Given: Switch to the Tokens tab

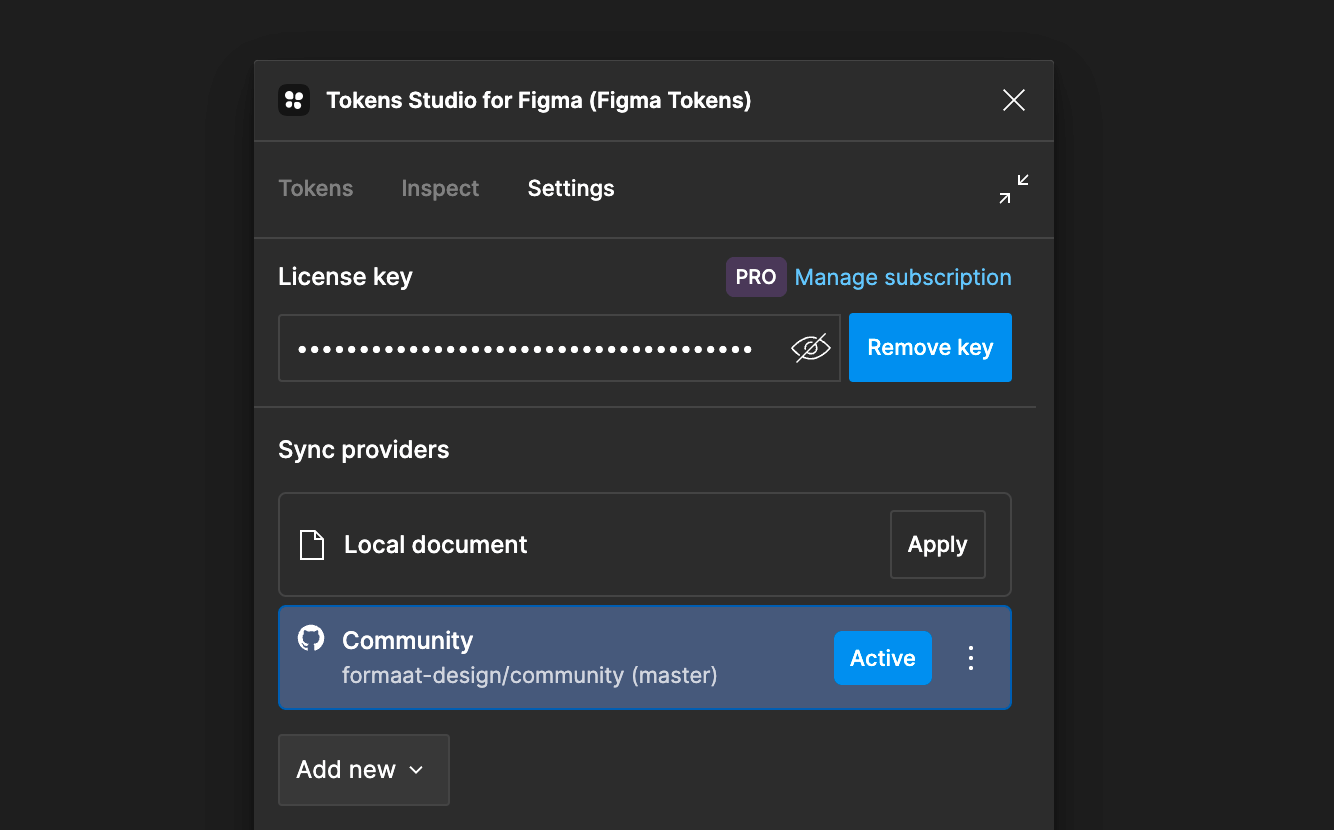Looking at the screenshot, I should click(316, 188).
